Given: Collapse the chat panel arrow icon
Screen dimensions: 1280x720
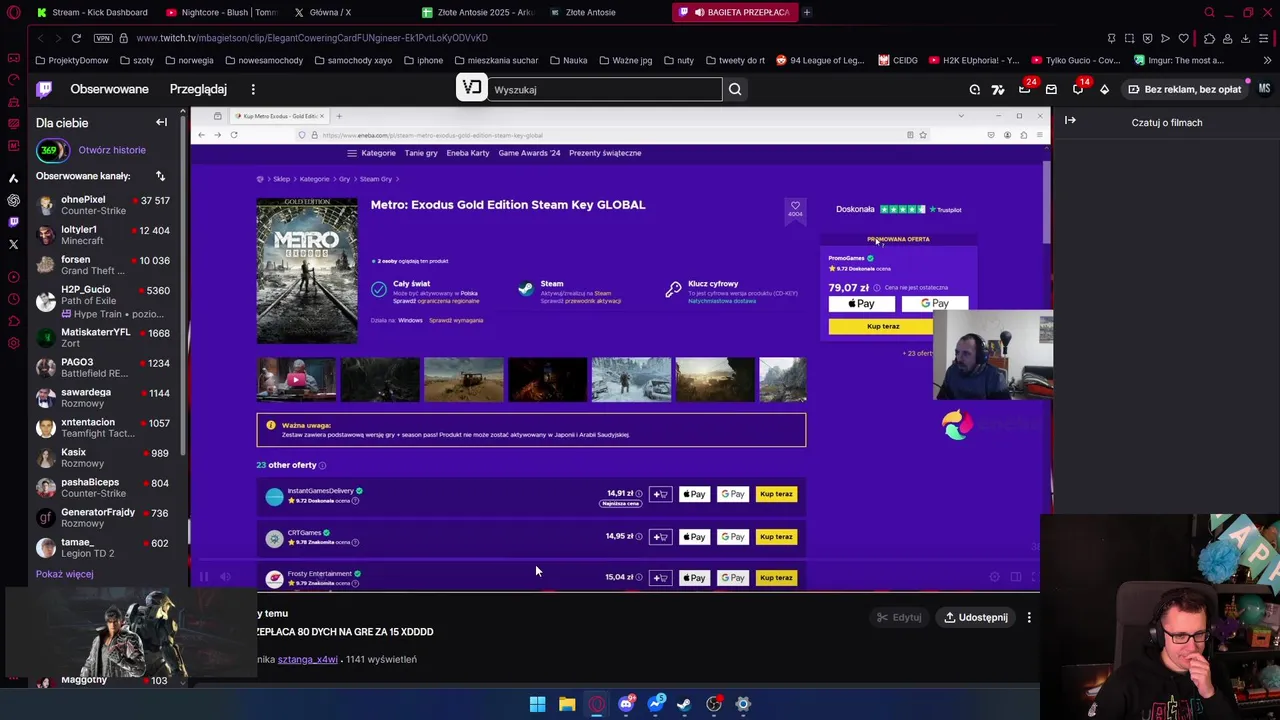Looking at the screenshot, I should pos(1070,121).
